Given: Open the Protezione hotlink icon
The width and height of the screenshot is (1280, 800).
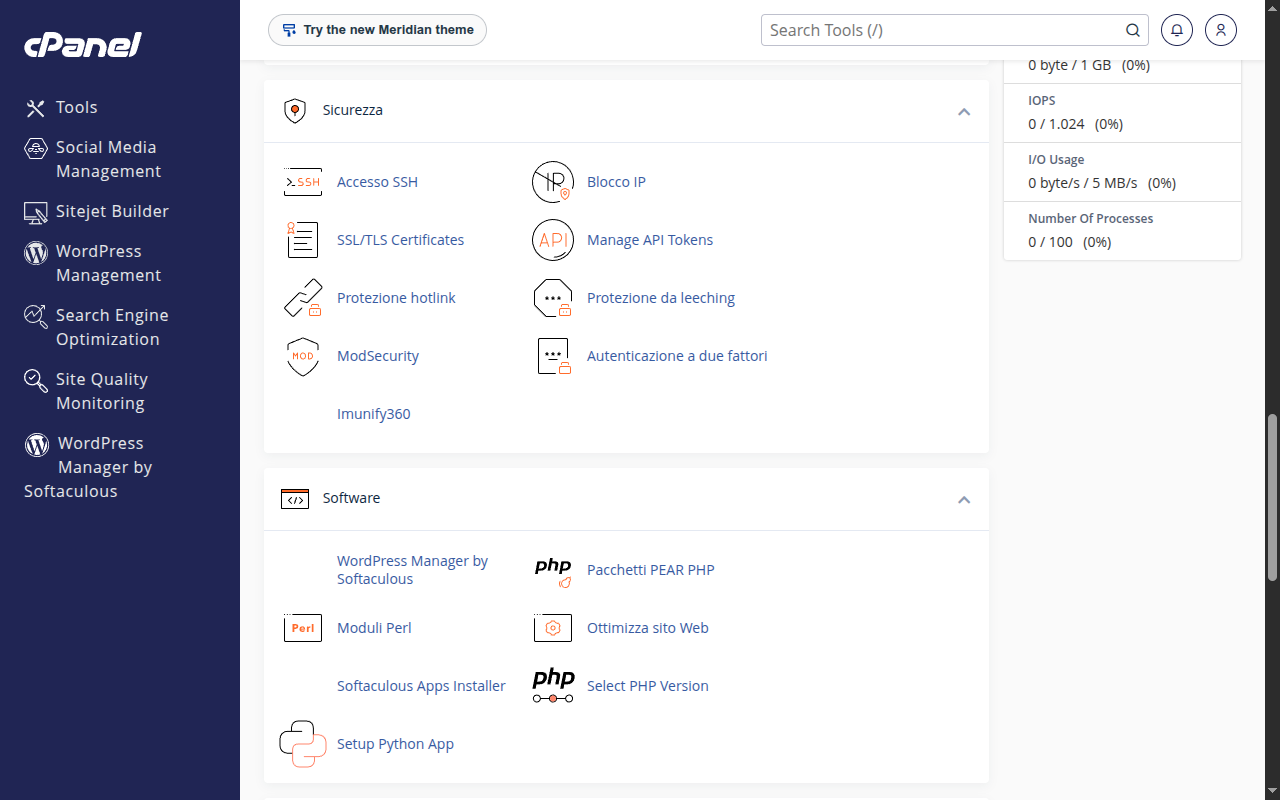Looking at the screenshot, I should point(303,298).
